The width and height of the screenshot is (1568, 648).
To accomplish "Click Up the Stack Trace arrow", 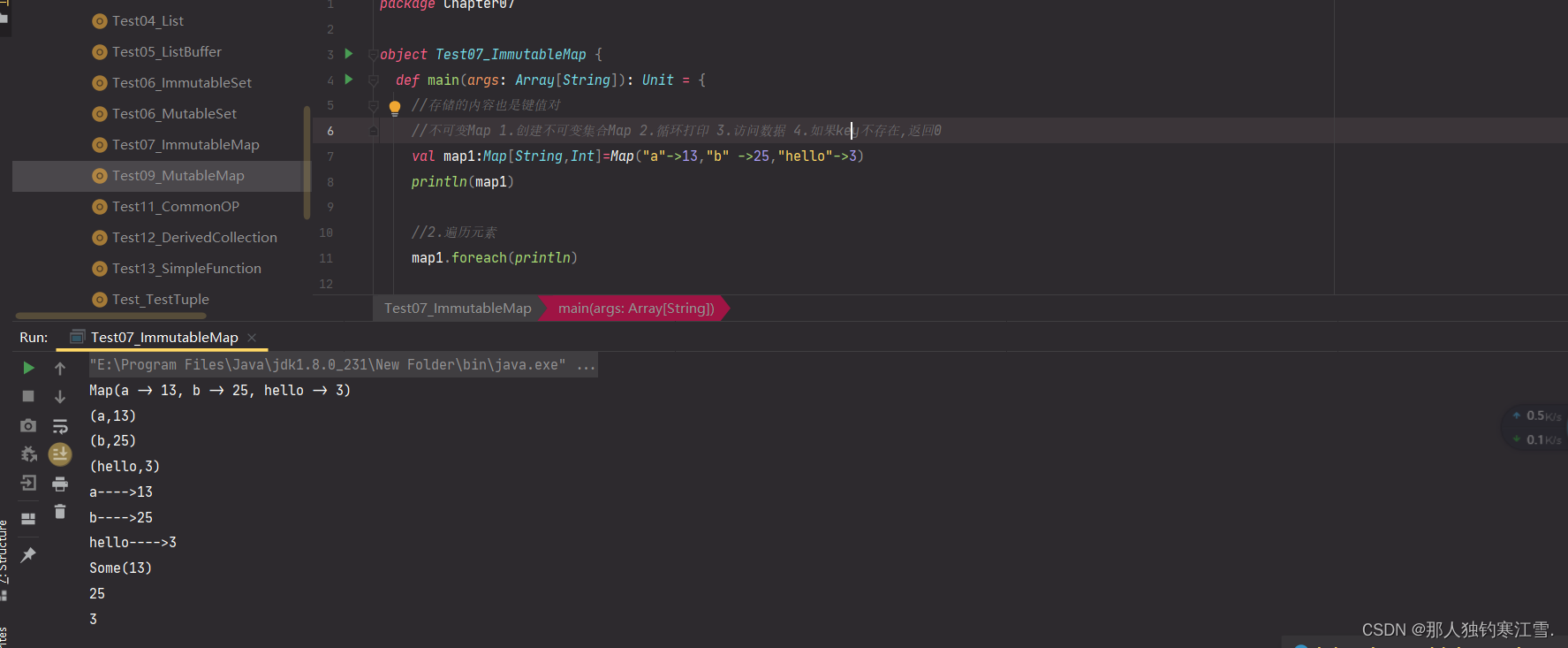I will click(x=60, y=368).
